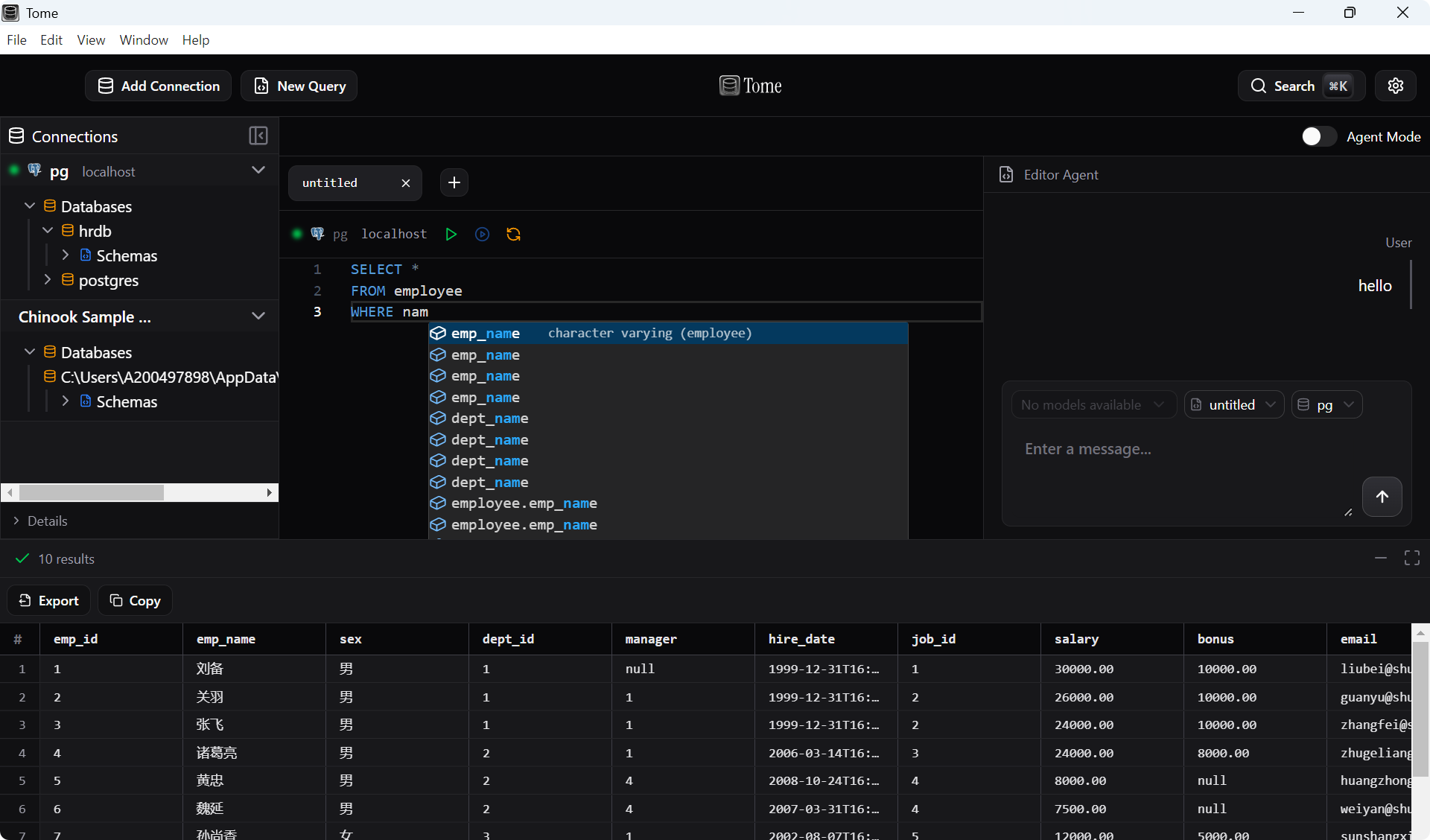1430x840 pixels.
Task: Expand the postgres database node
Action: 48,280
